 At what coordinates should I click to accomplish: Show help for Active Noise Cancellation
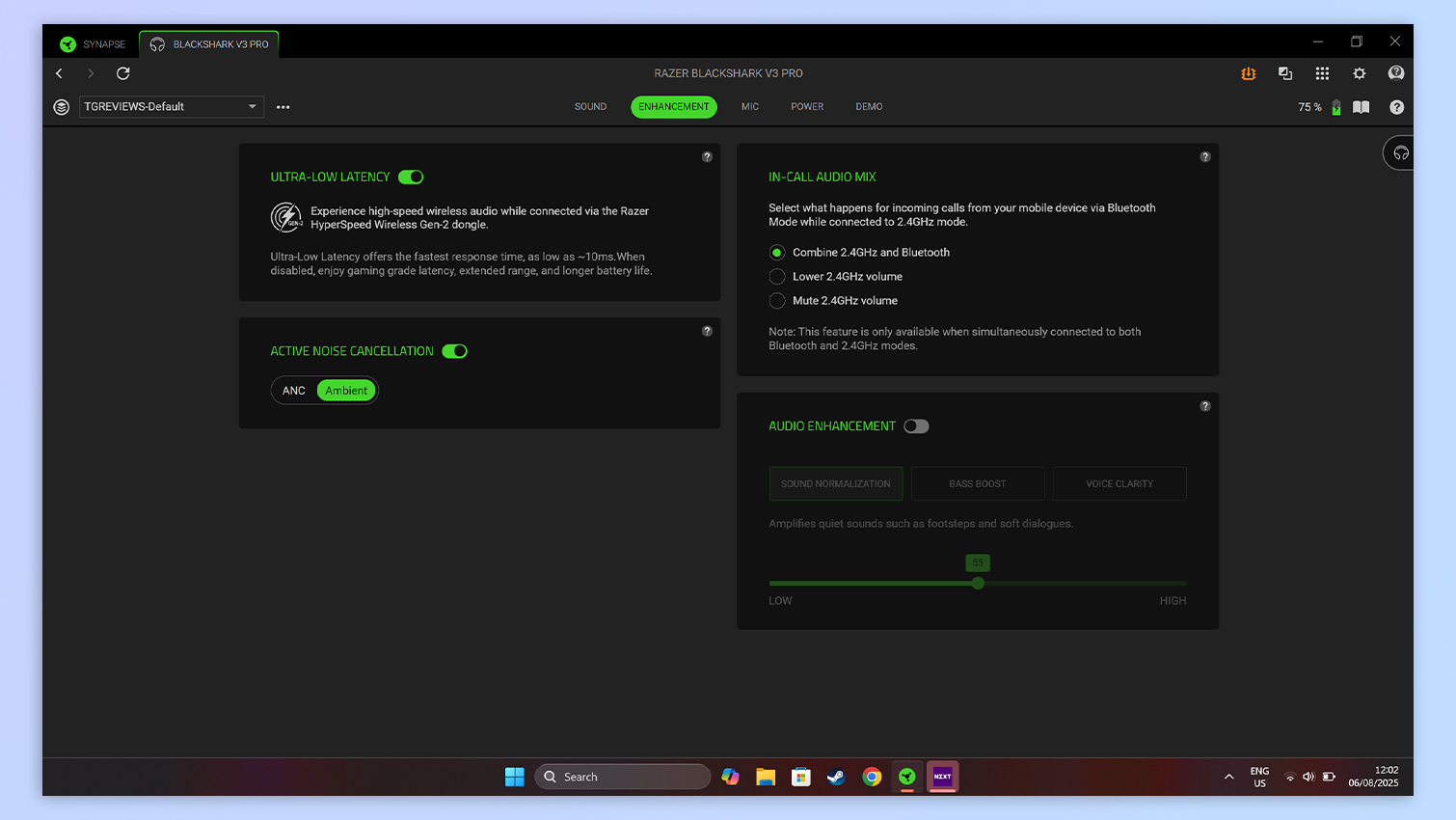point(707,331)
